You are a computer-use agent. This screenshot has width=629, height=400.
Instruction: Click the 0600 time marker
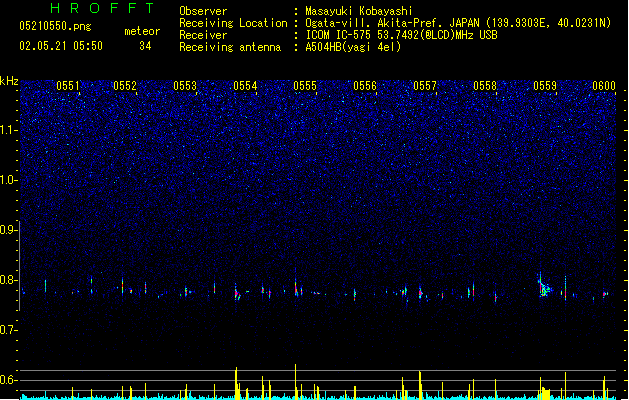(x=604, y=86)
